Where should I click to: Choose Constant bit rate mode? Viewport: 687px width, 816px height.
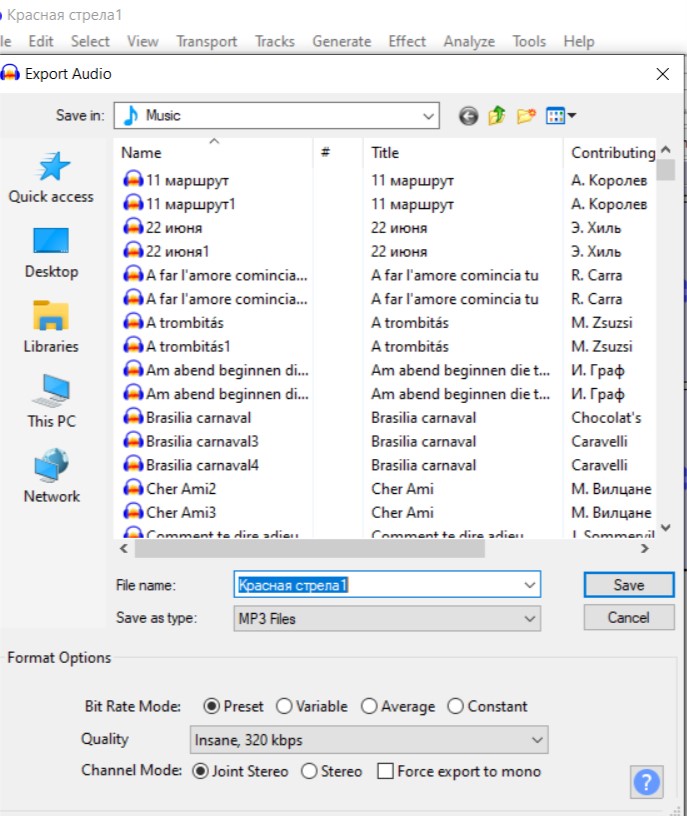(456, 706)
